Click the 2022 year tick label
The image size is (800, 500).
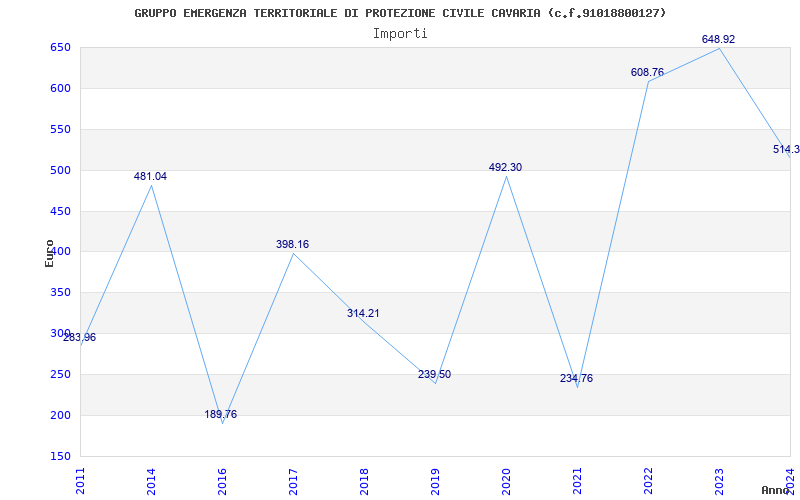click(x=648, y=481)
